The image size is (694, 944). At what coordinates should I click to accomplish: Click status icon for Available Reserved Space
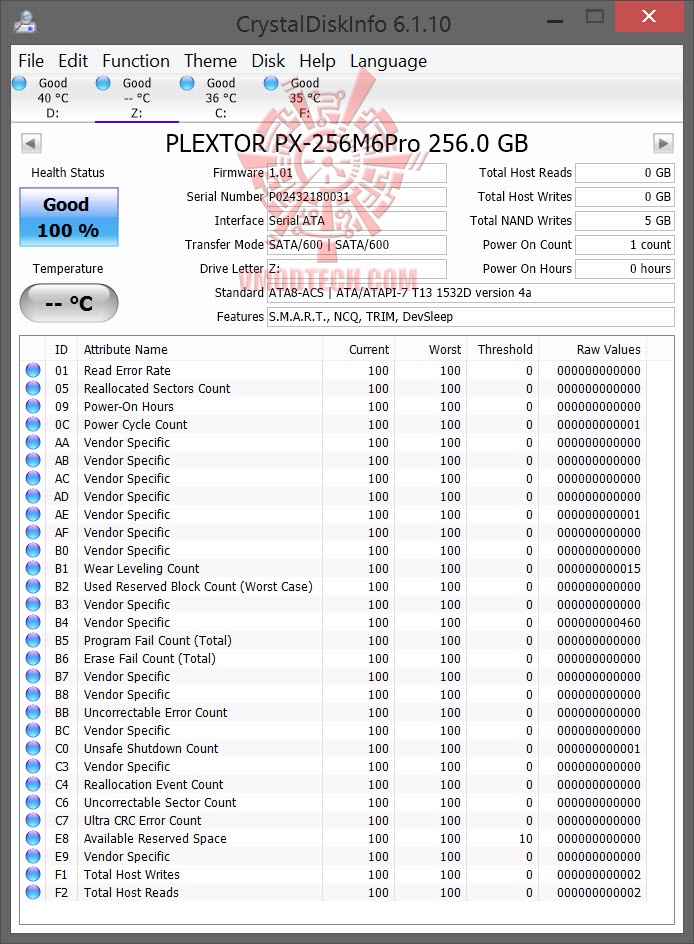(33, 839)
